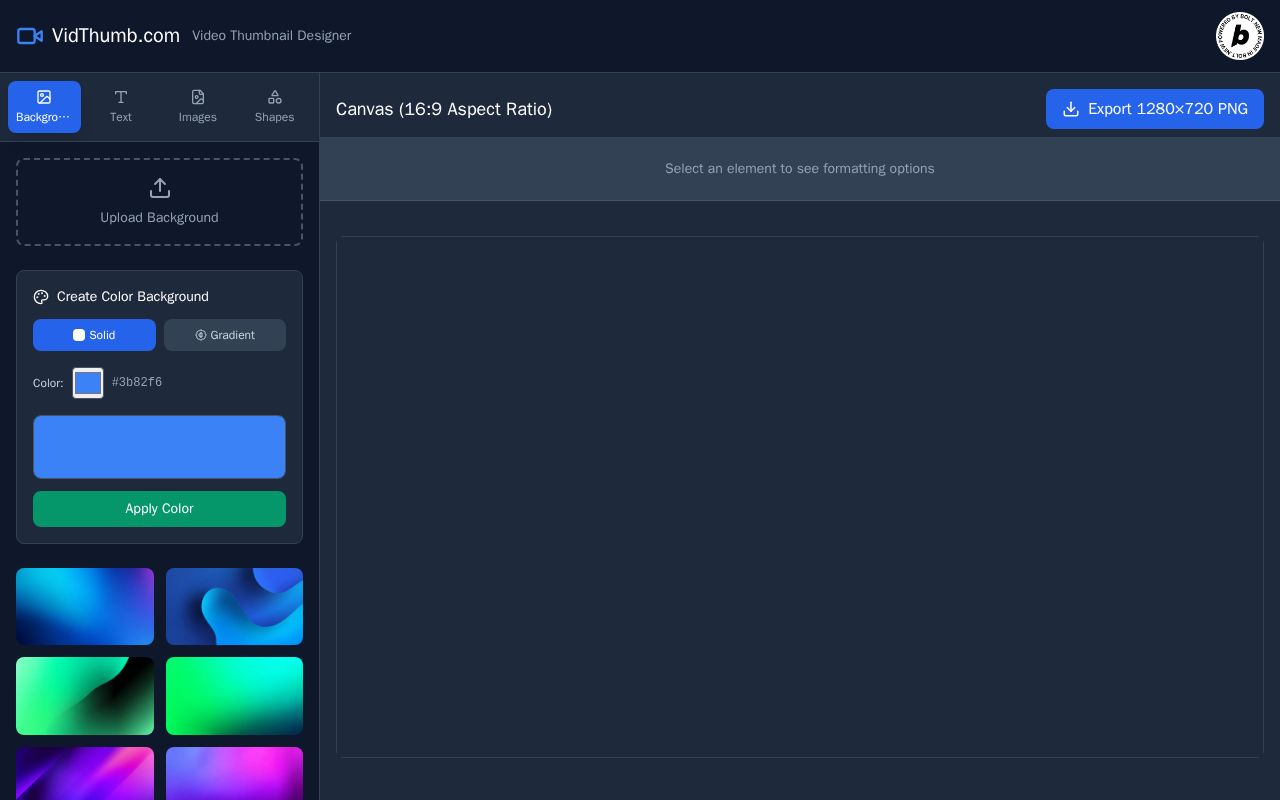Click the VidThumb.com site title
The width and height of the screenshot is (1280, 800).
116,36
